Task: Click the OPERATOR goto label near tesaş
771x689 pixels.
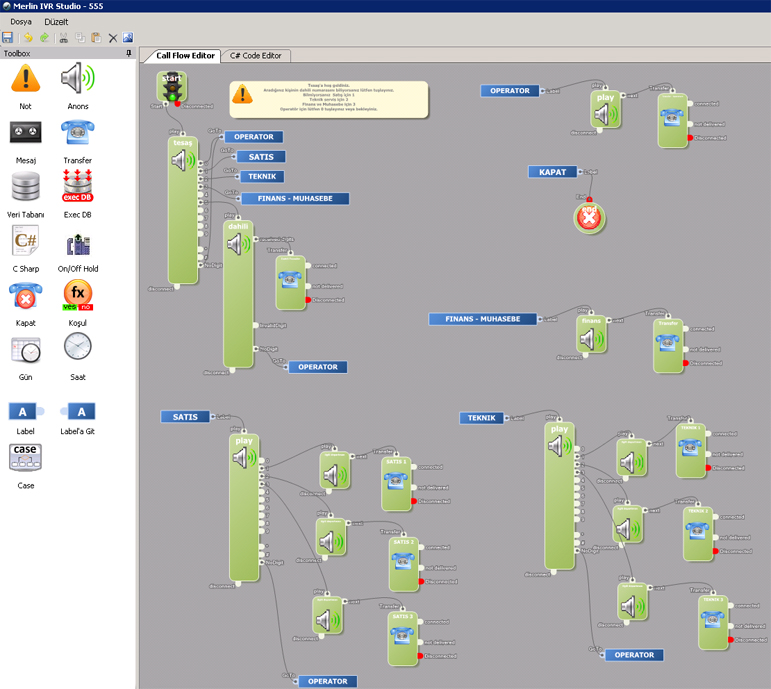Action: tap(254, 137)
